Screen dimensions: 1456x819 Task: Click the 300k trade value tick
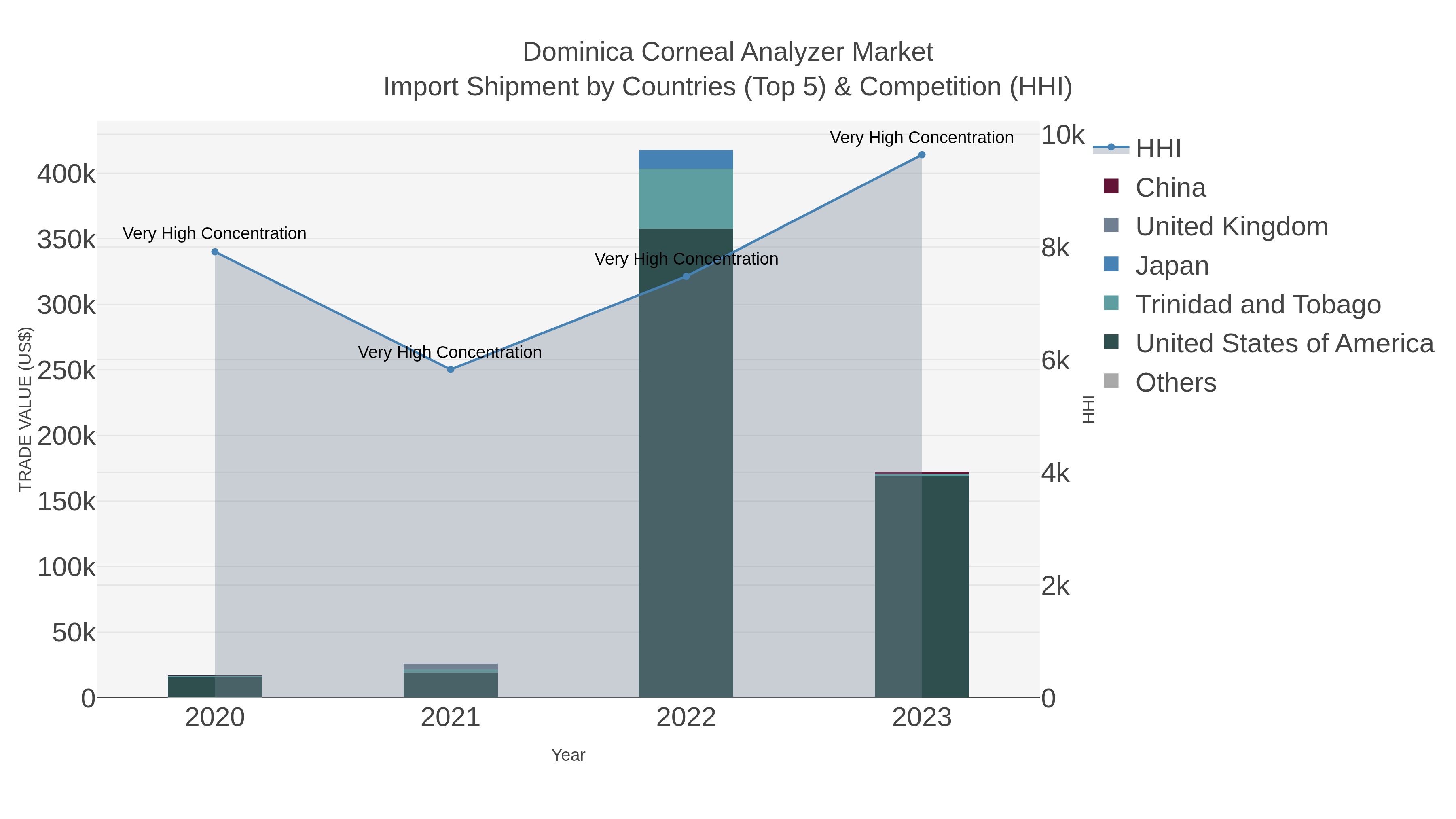point(67,305)
